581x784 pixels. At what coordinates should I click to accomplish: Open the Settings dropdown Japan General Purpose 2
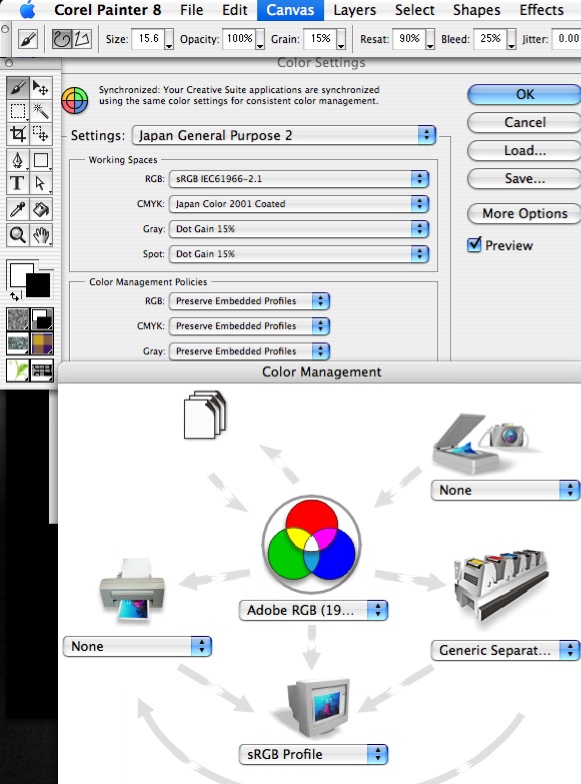click(284, 136)
